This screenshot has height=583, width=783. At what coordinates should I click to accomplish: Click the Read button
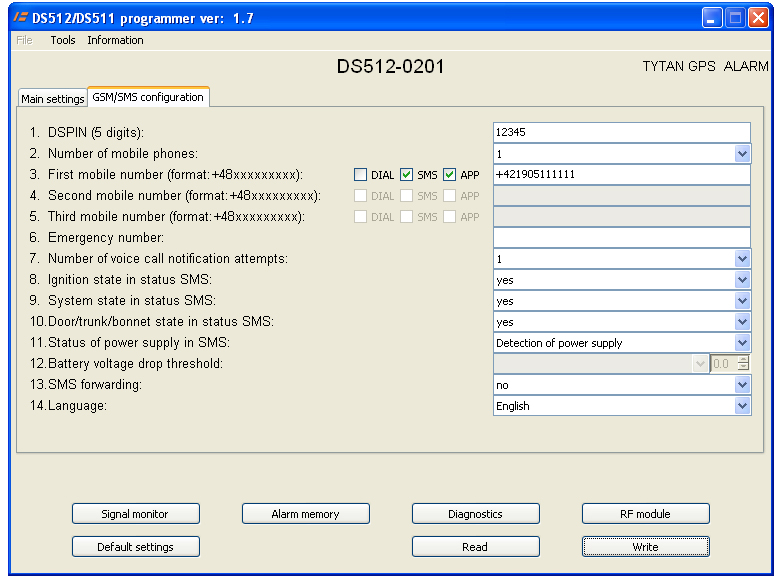475,547
